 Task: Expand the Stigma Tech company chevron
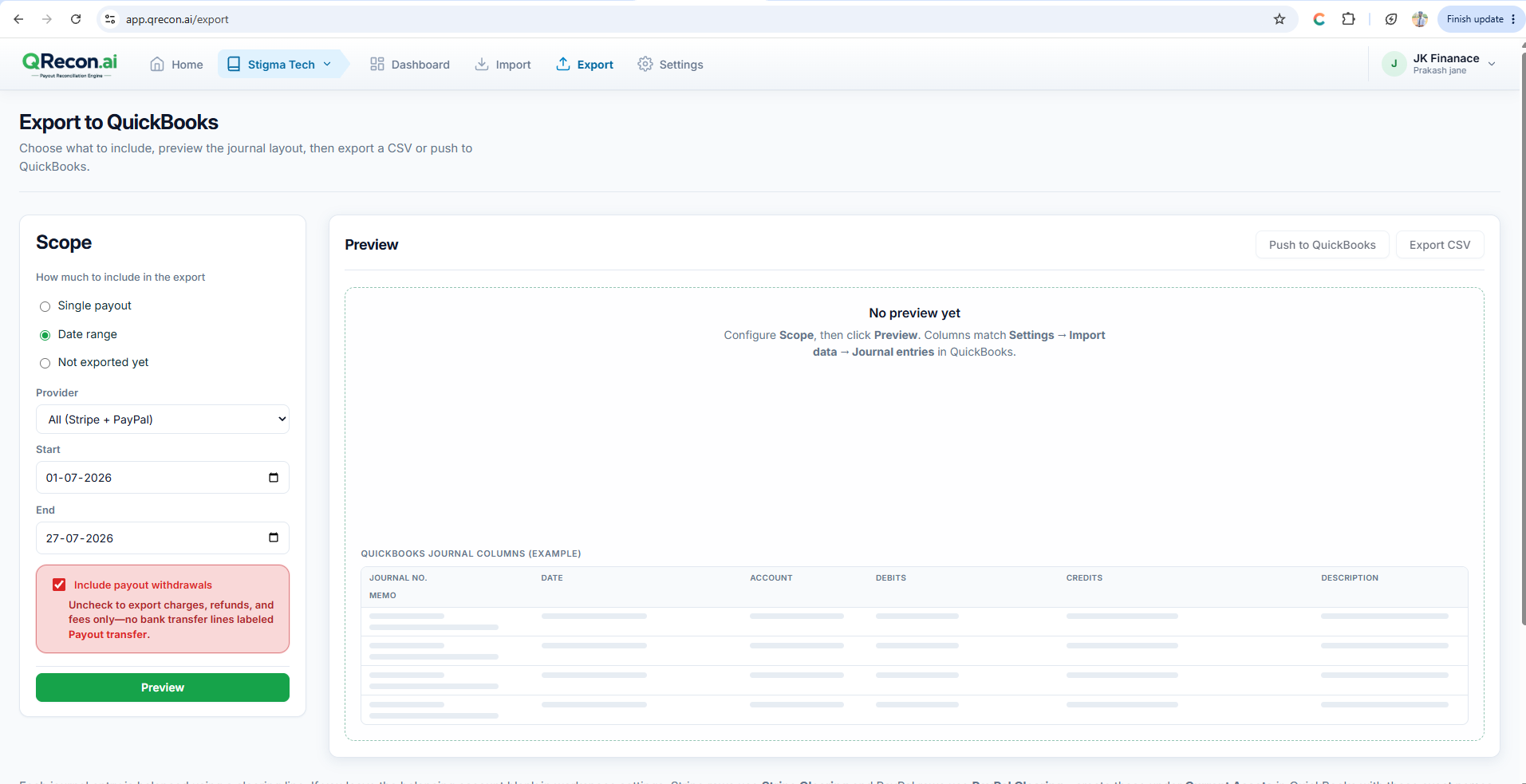click(327, 65)
